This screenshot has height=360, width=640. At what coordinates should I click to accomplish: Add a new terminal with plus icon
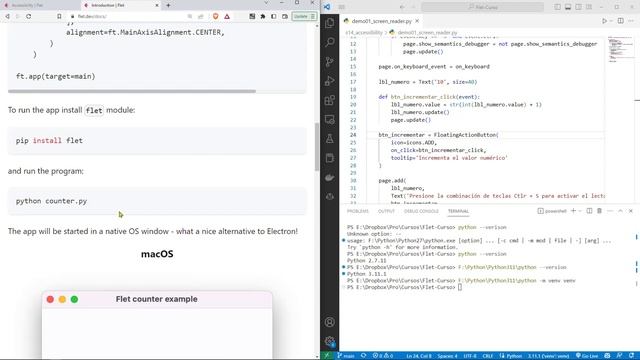(573, 211)
